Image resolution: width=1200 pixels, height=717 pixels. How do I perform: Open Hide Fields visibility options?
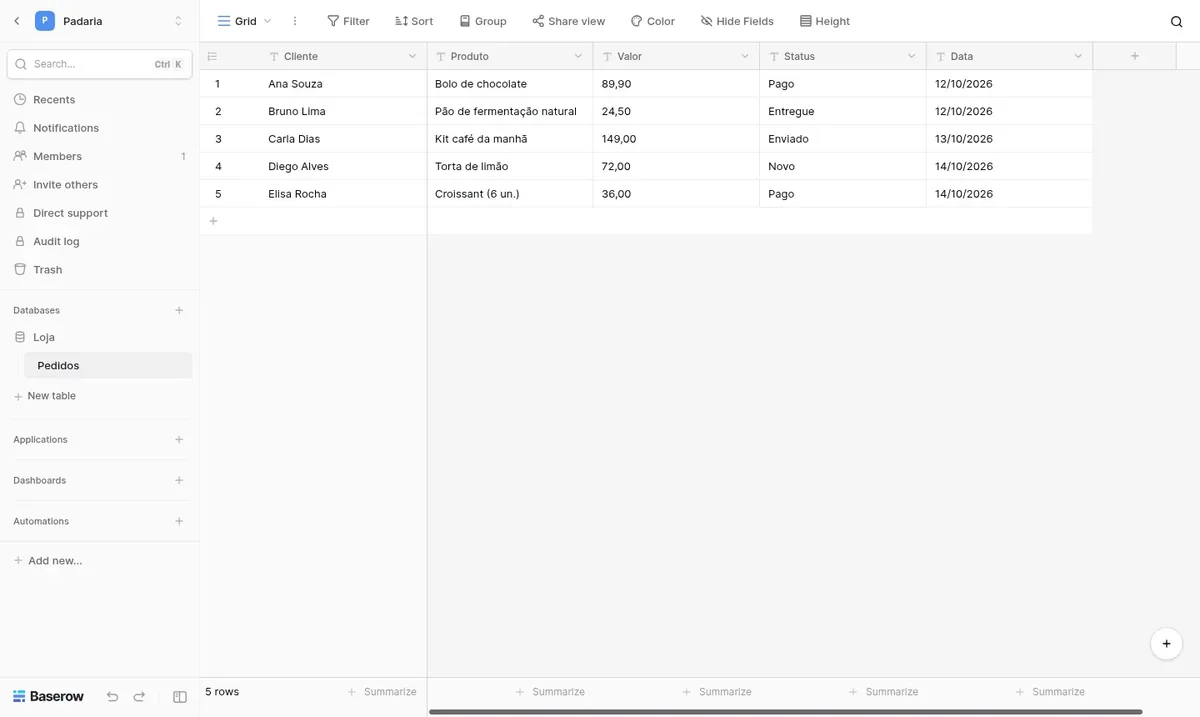coord(737,21)
